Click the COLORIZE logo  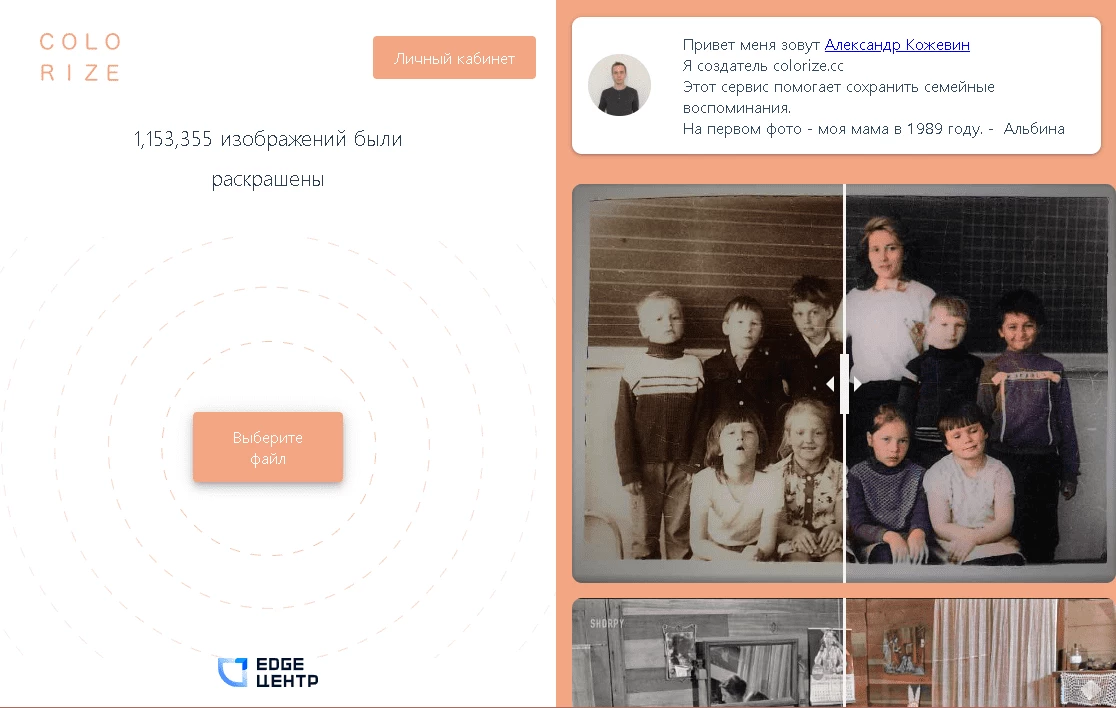[80, 57]
